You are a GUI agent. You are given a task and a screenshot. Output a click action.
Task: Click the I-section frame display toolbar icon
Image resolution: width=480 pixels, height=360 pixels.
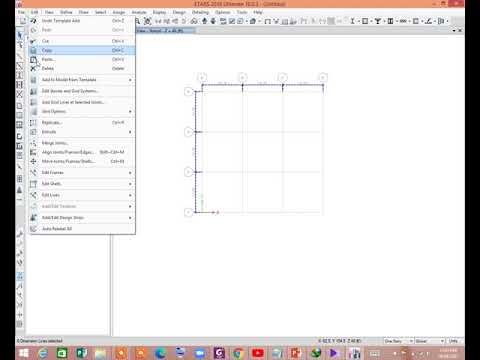[x=352, y=21]
